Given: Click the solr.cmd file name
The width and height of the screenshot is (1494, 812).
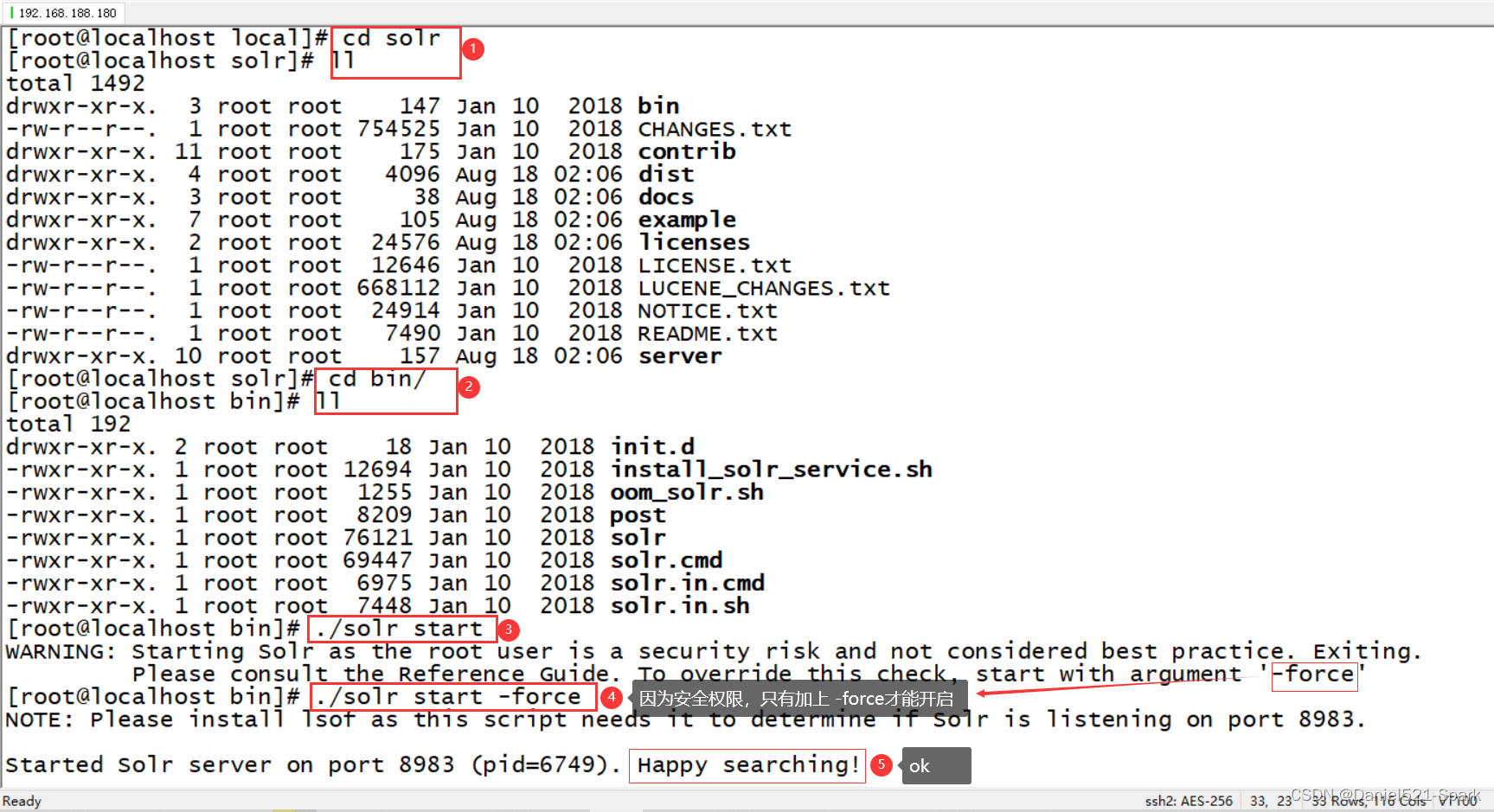Looking at the screenshot, I should [666, 560].
